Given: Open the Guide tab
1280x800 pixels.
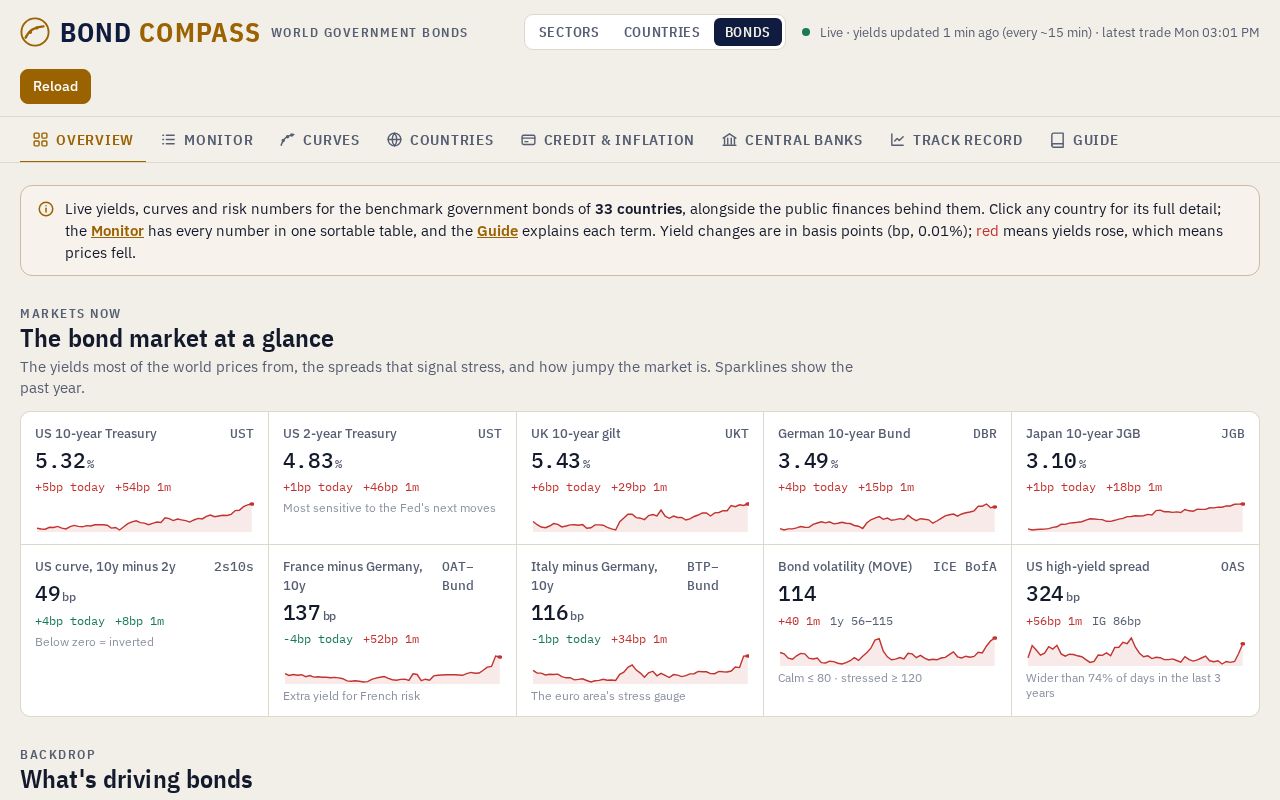Looking at the screenshot, I should point(1084,140).
